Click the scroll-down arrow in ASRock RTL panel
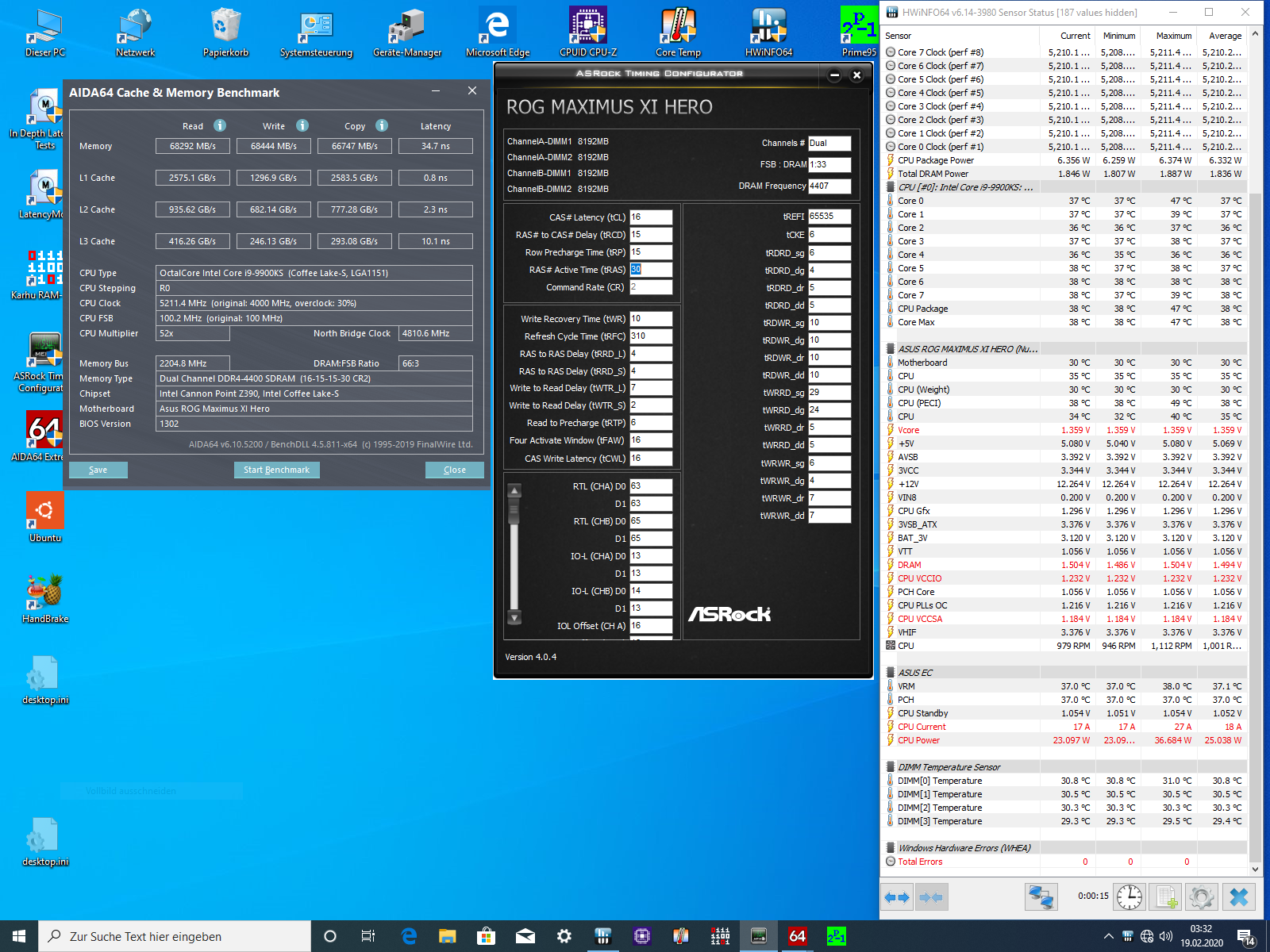 [514, 618]
